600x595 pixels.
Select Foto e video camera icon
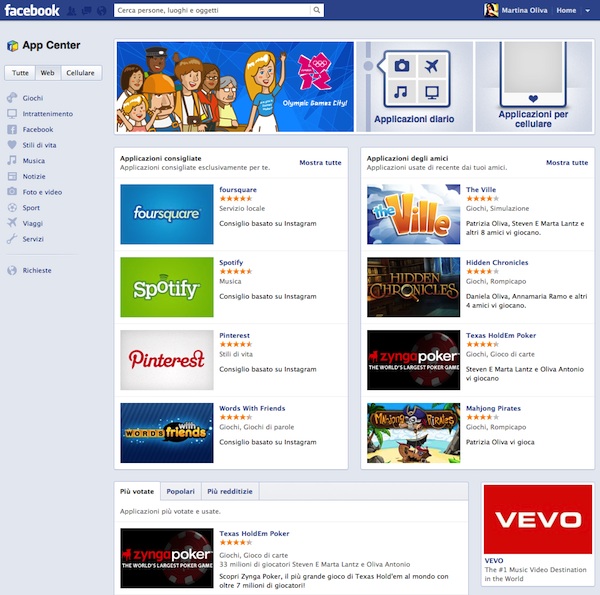tap(12, 192)
